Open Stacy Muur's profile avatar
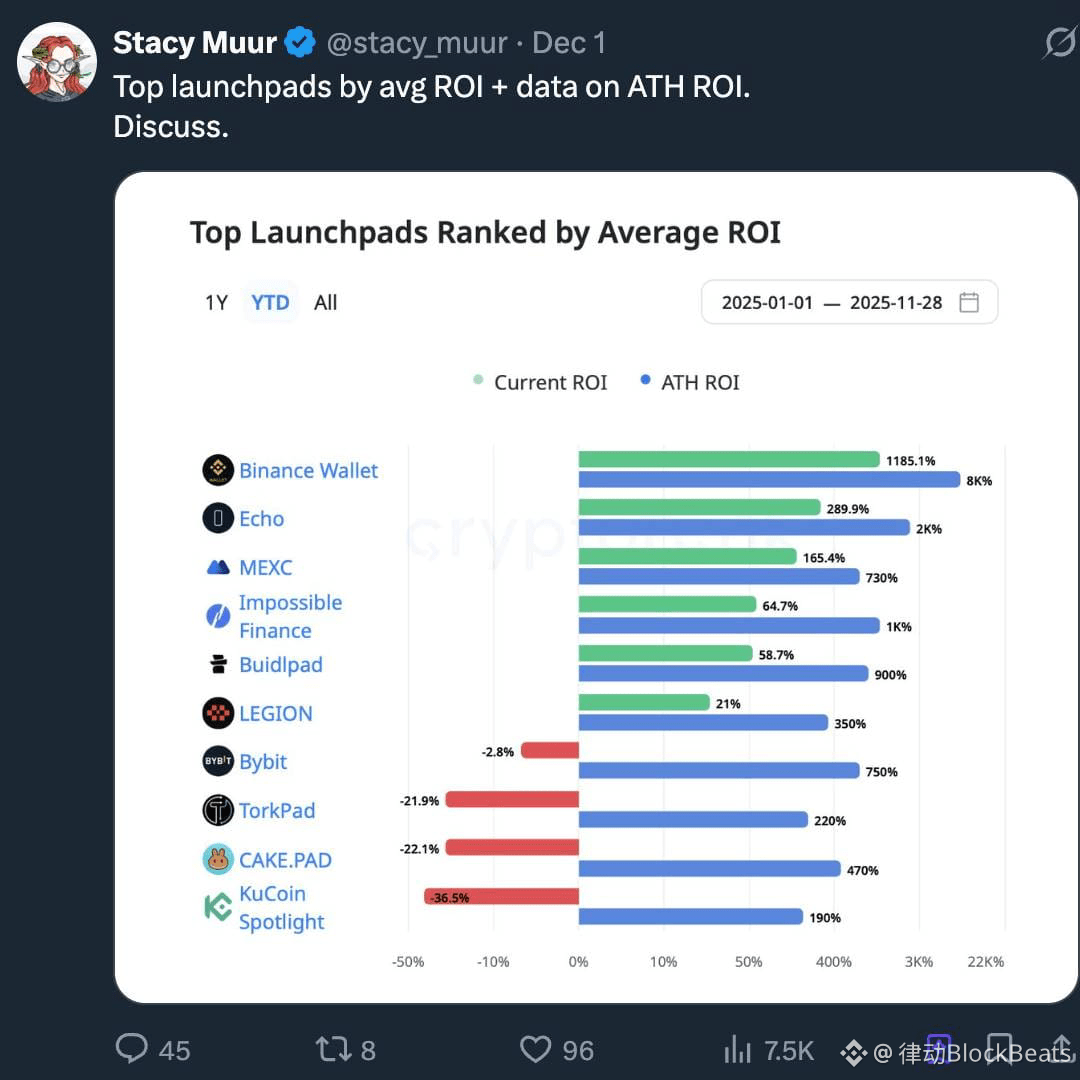The height and width of the screenshot is (1080, 1080). point(56,61)
